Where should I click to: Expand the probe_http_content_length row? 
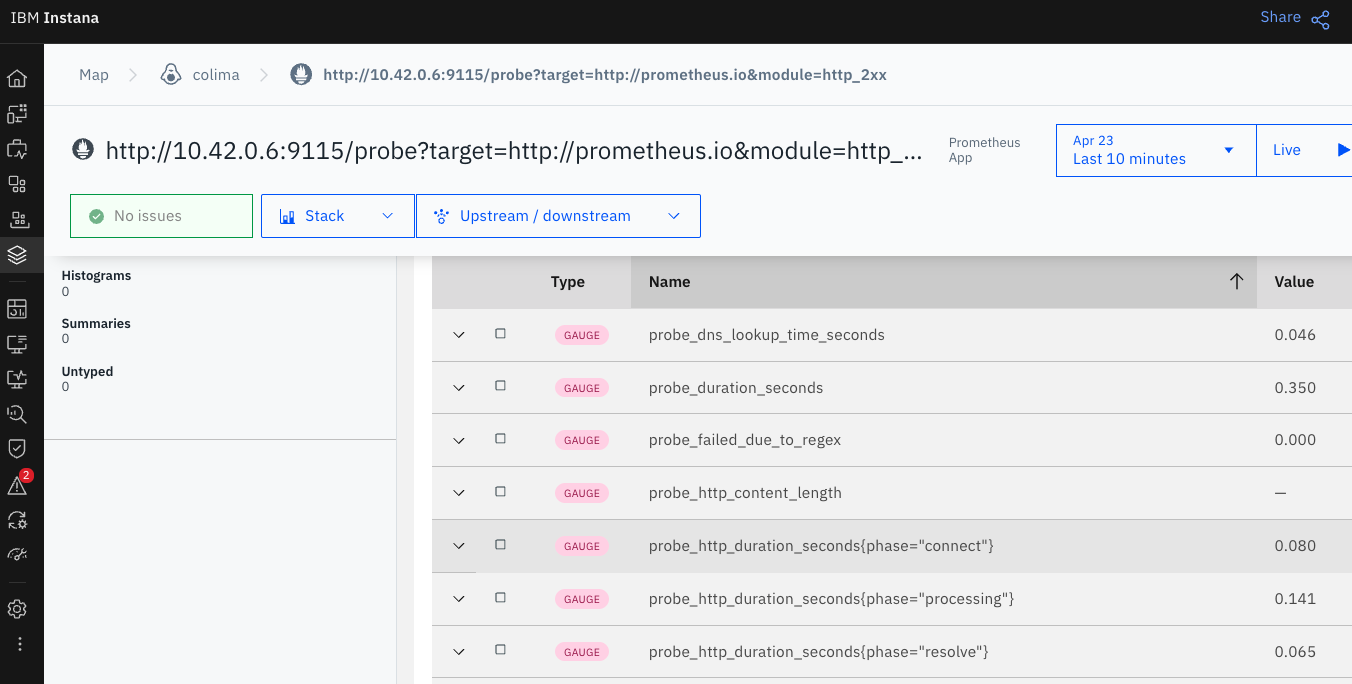tap(459, 493)
